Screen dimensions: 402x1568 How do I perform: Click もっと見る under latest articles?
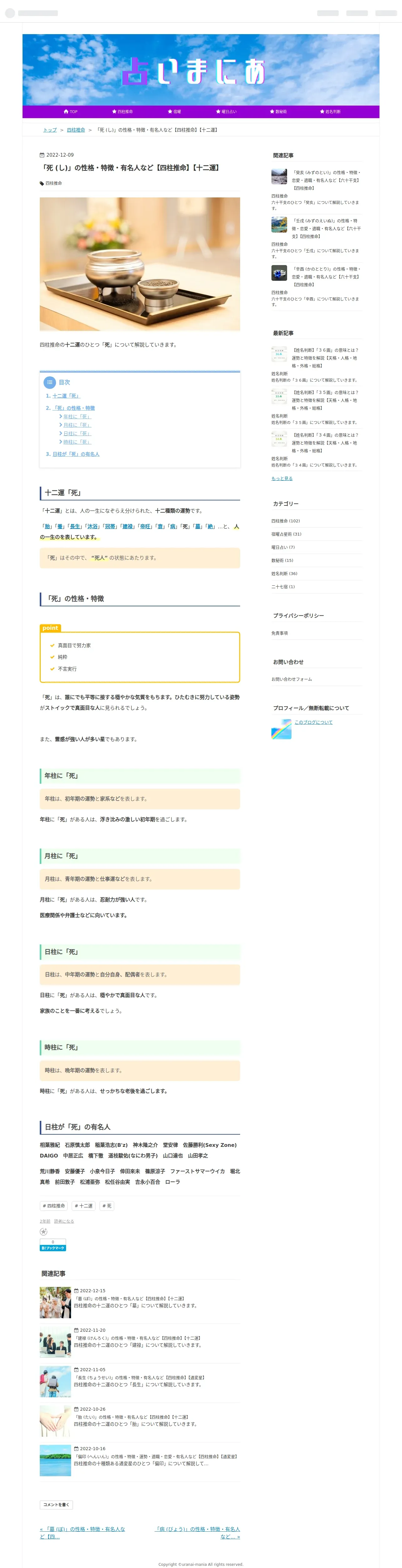tap(281, 478)
